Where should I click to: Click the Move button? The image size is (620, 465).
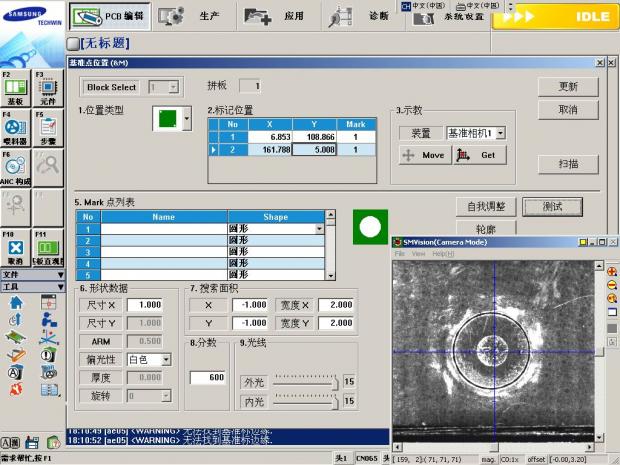424,155
